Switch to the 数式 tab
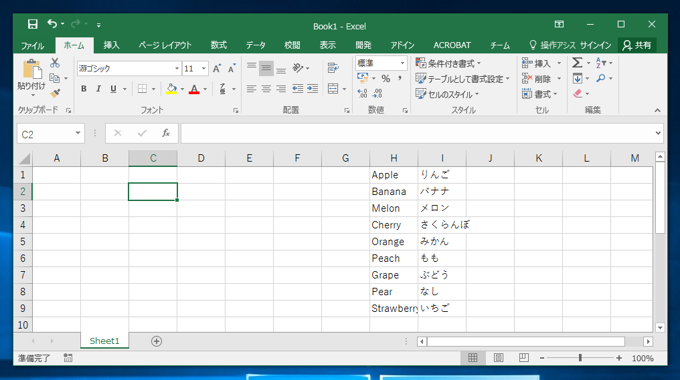Image resolution: width=680 pixels, height=380 pixels. [219, 45]
